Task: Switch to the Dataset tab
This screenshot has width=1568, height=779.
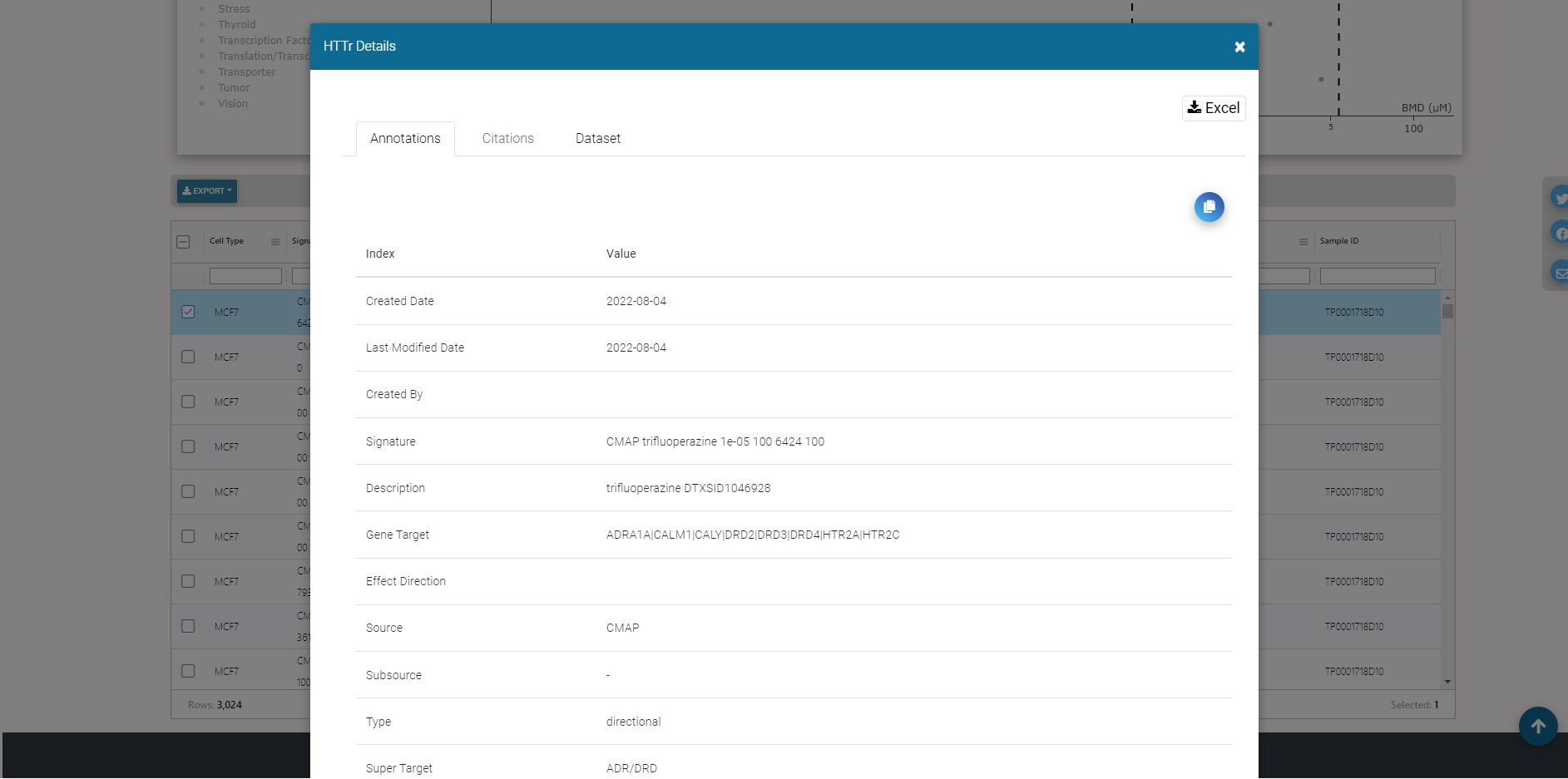Action: pos(597,138)
